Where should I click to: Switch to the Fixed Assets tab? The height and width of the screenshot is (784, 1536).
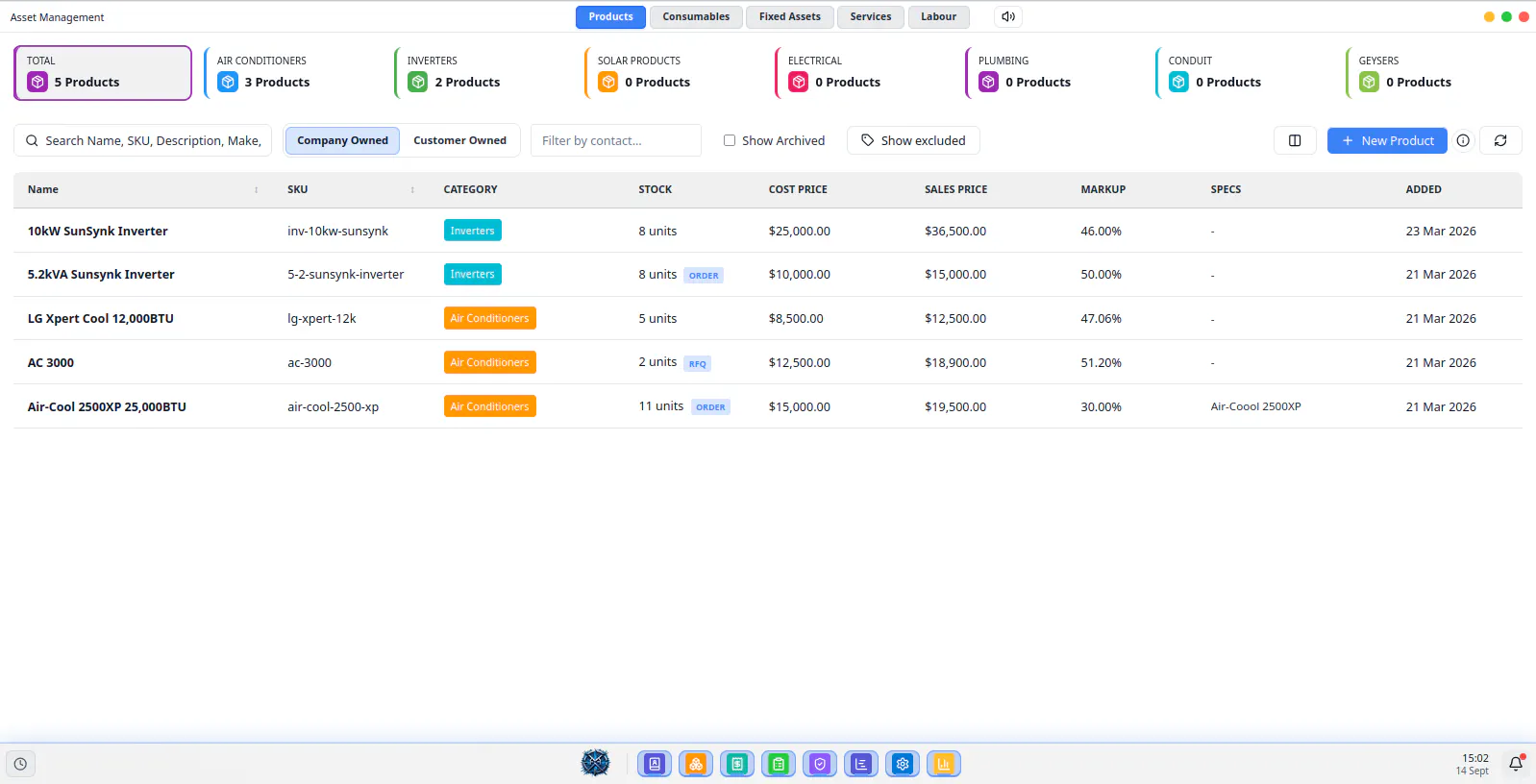[790, 16]
